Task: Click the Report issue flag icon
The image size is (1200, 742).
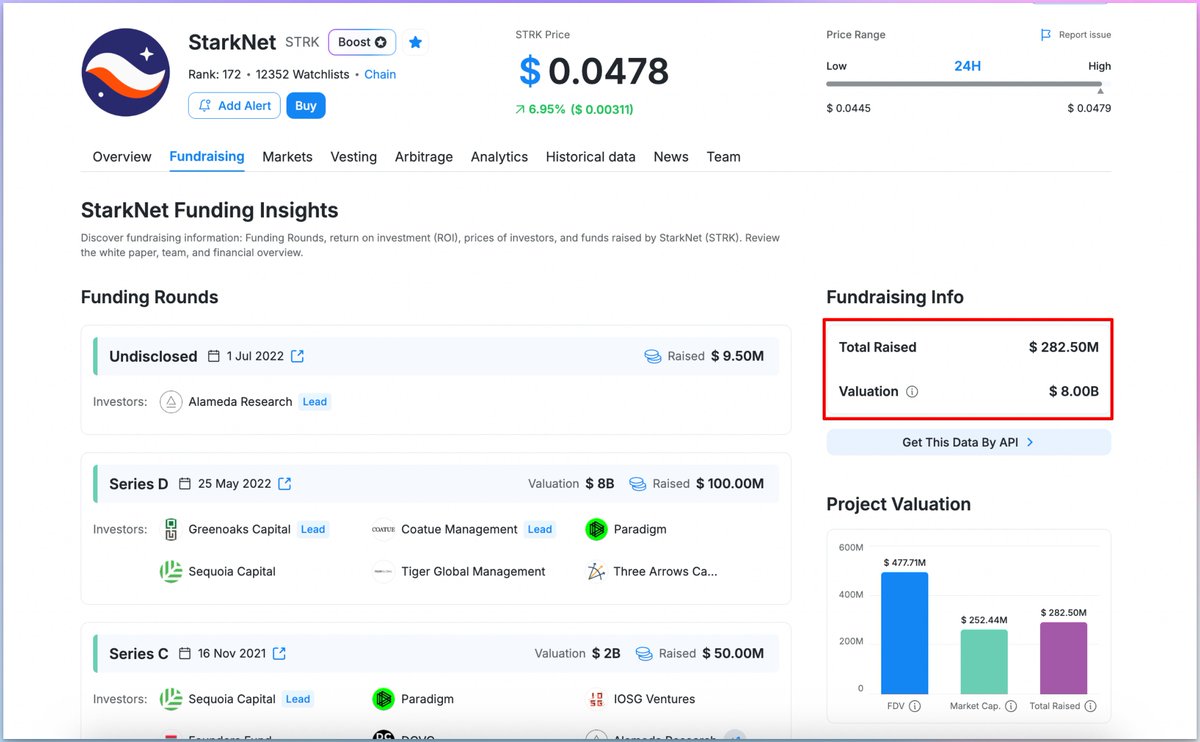Action: [1046, 35]
